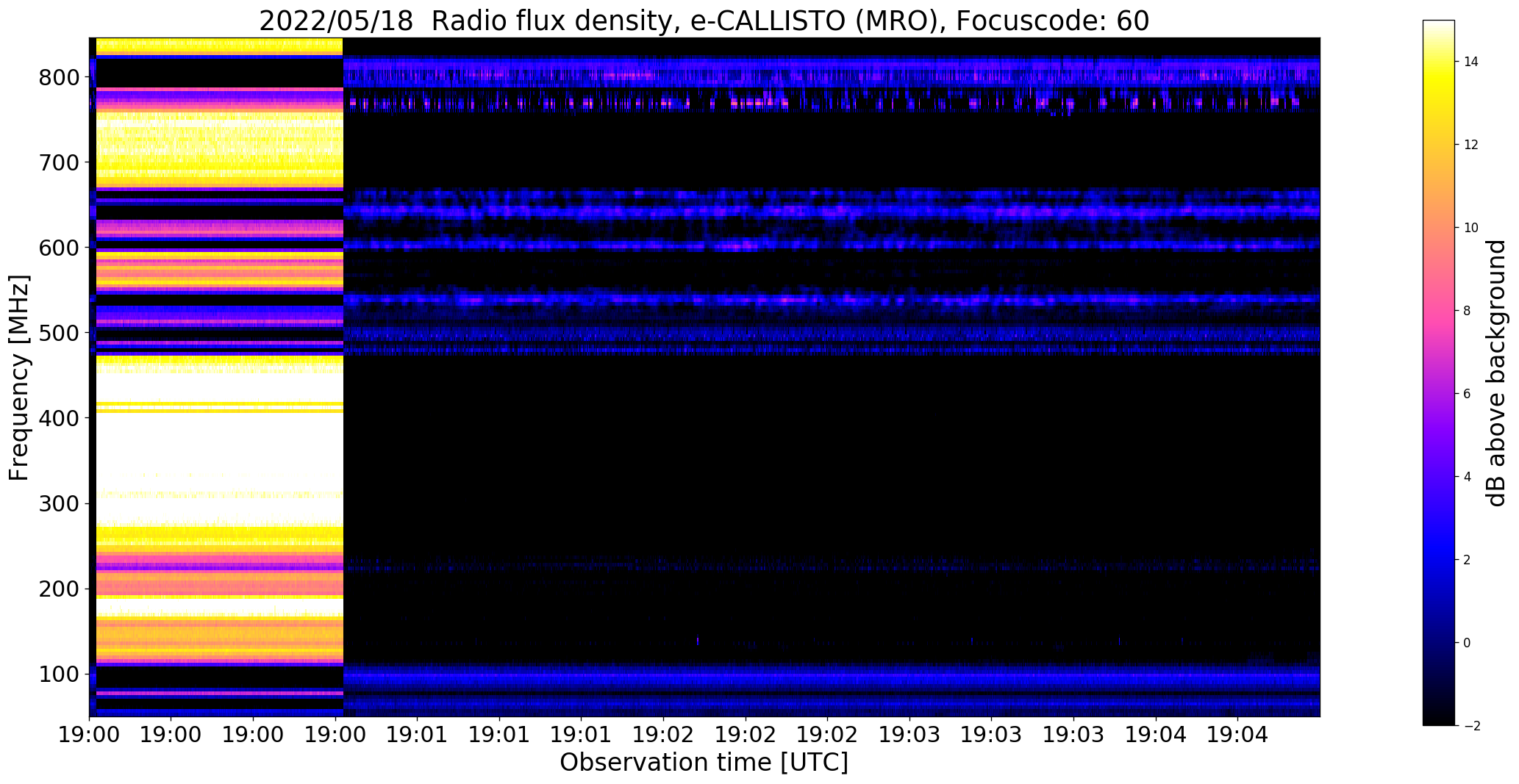Image resolution: width=1519 pixels, height=784 pixels.
Task: Click the spectrogram plot area
Action: (x=704, y=377)
